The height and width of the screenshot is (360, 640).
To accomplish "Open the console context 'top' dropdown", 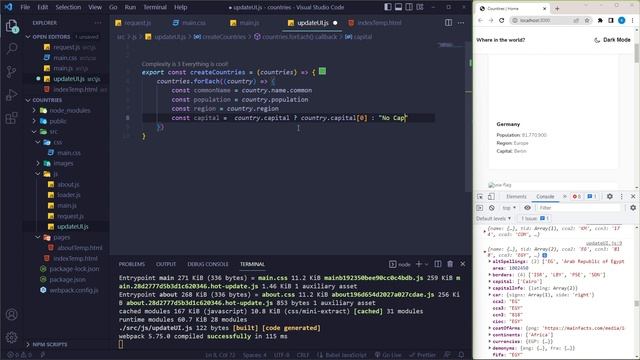I will click(509, 208).
